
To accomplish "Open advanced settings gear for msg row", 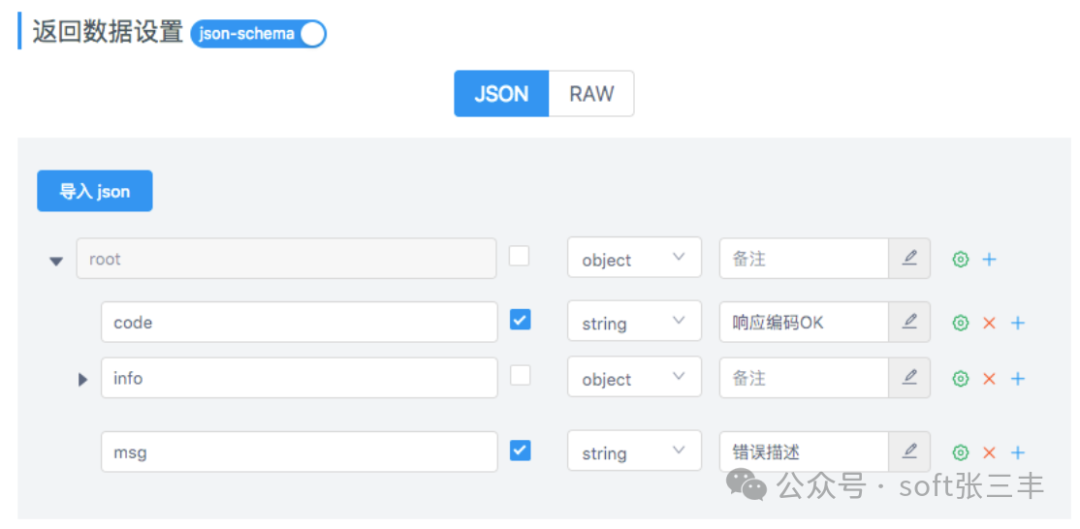I will [961, 453].
